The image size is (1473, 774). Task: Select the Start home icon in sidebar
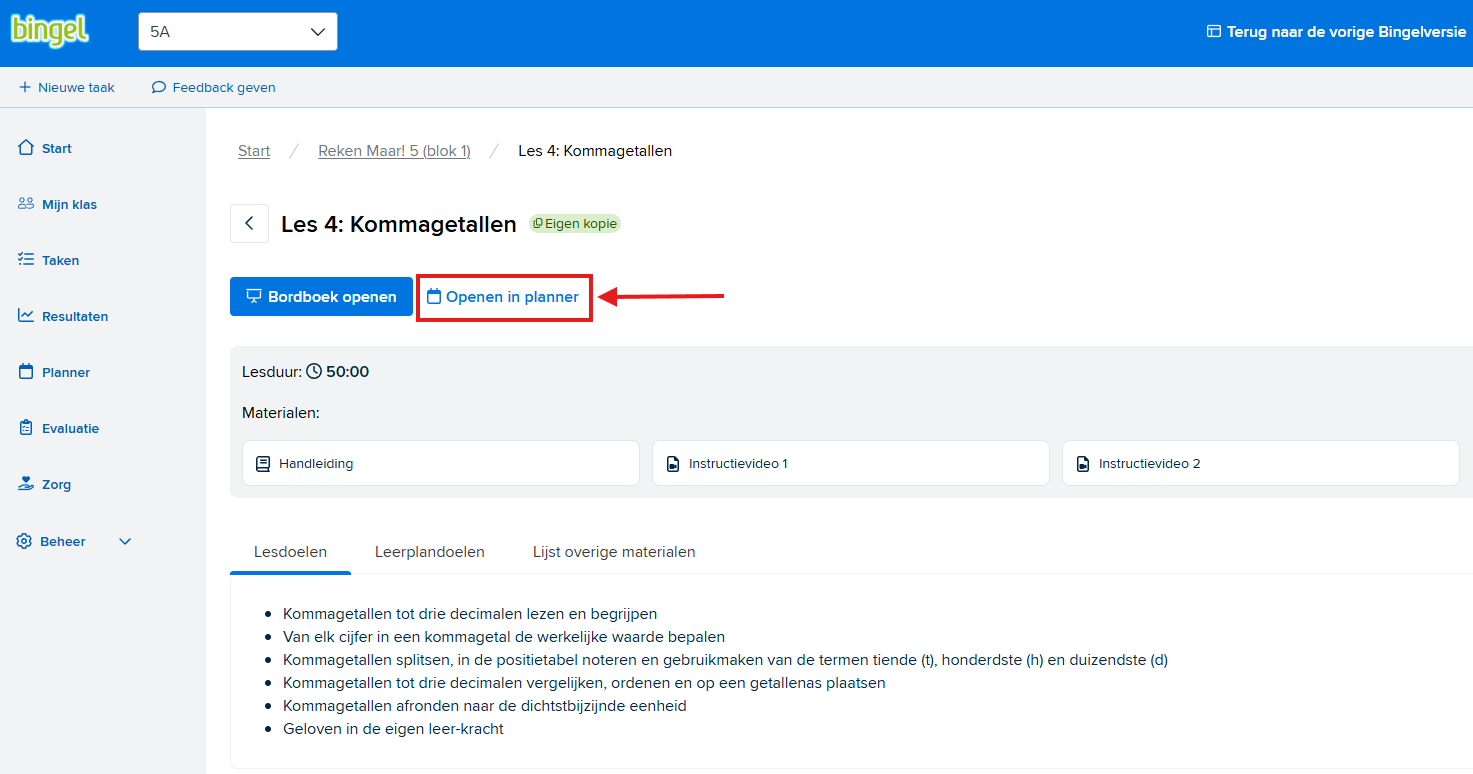coord(27,148)
